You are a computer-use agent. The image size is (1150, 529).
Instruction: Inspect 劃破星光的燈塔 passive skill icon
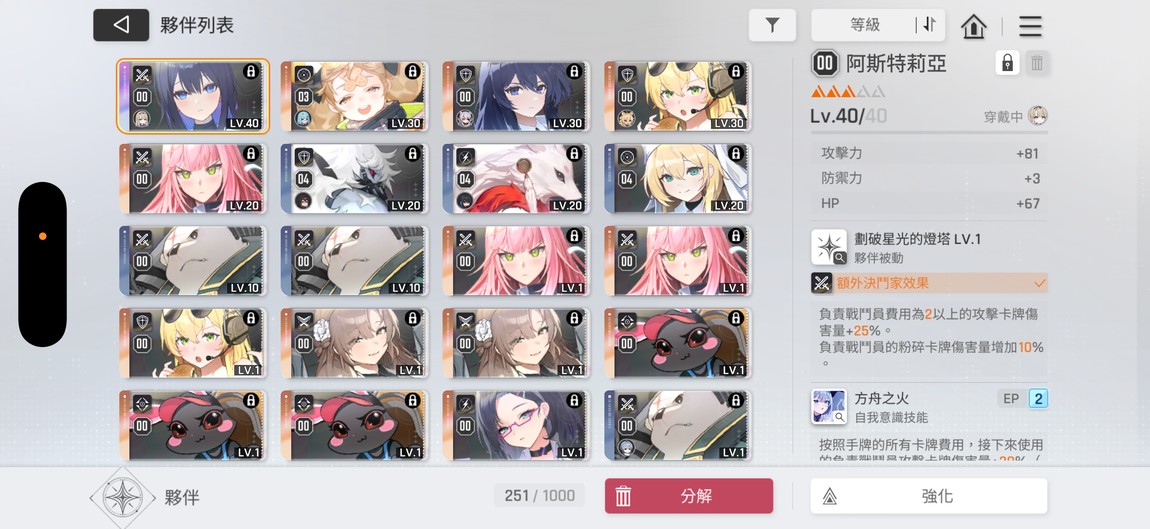(x=829, y=247)
